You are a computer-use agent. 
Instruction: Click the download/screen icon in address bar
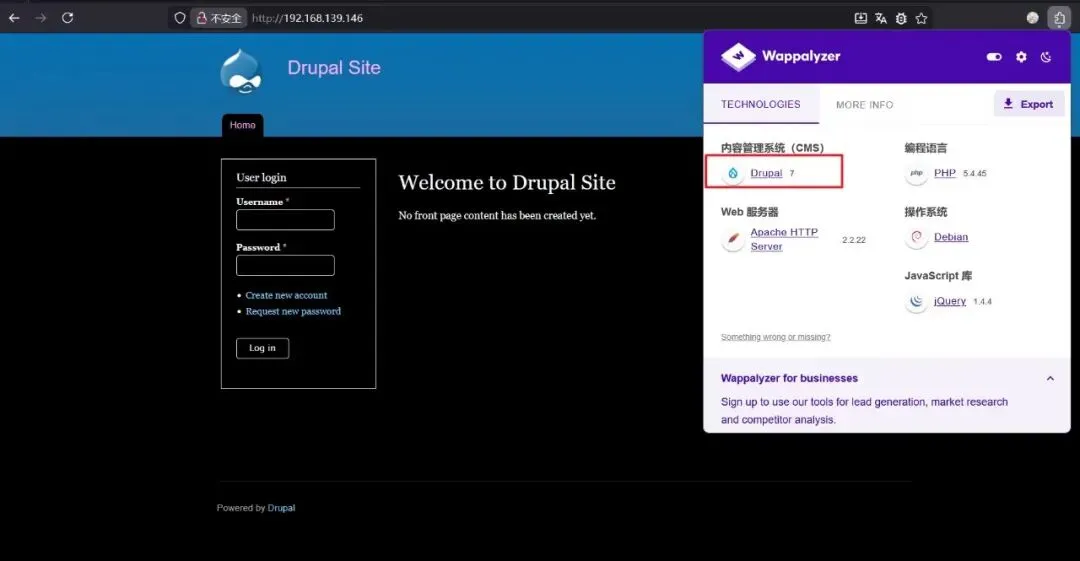pyautogui.click(x=860, y=19)
